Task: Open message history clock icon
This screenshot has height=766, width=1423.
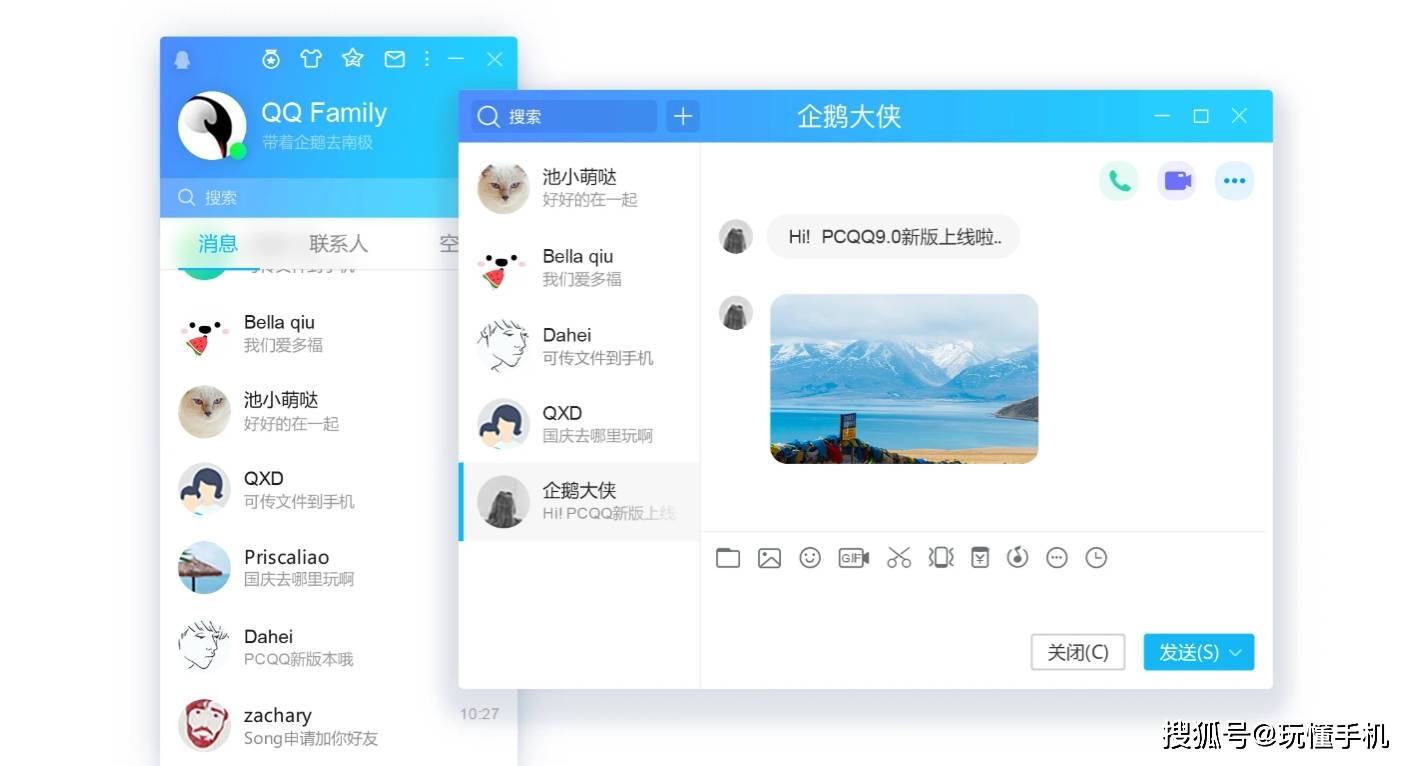Action: (x=1097, y=558)
